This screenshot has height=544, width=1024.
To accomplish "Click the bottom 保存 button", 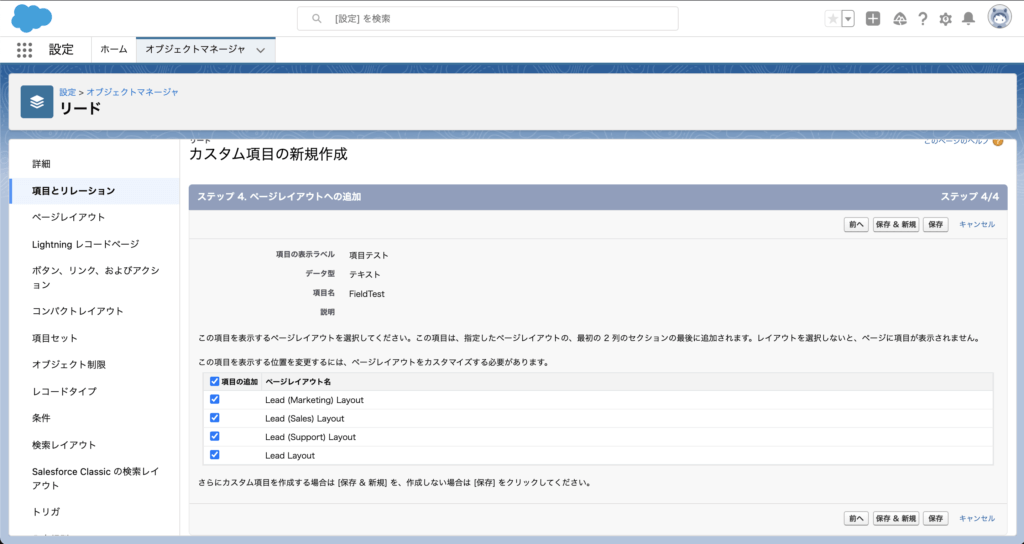I will pyautogui.click(x=936, y=519).
